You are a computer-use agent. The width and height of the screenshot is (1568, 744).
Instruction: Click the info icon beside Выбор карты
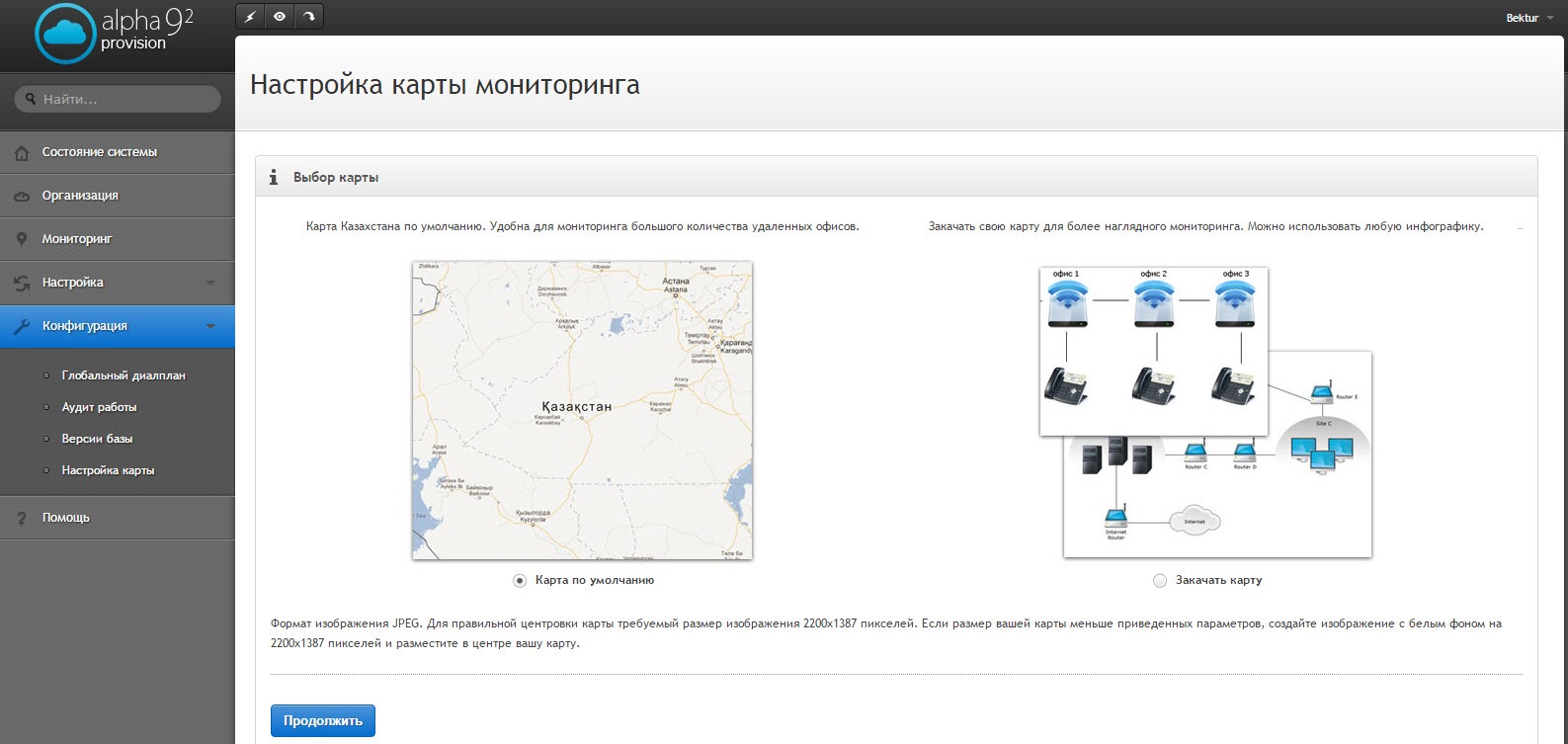[x=274, y=177]
